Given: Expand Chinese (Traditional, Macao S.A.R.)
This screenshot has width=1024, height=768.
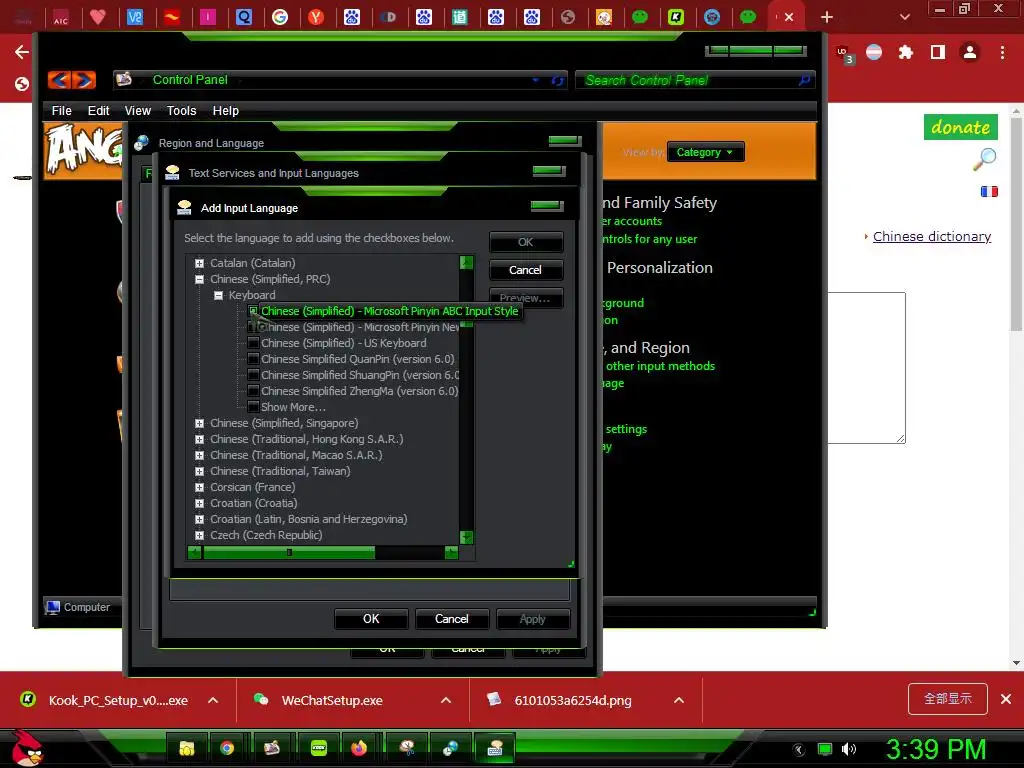Looking at the screenshot, I should tap(199, 455).
